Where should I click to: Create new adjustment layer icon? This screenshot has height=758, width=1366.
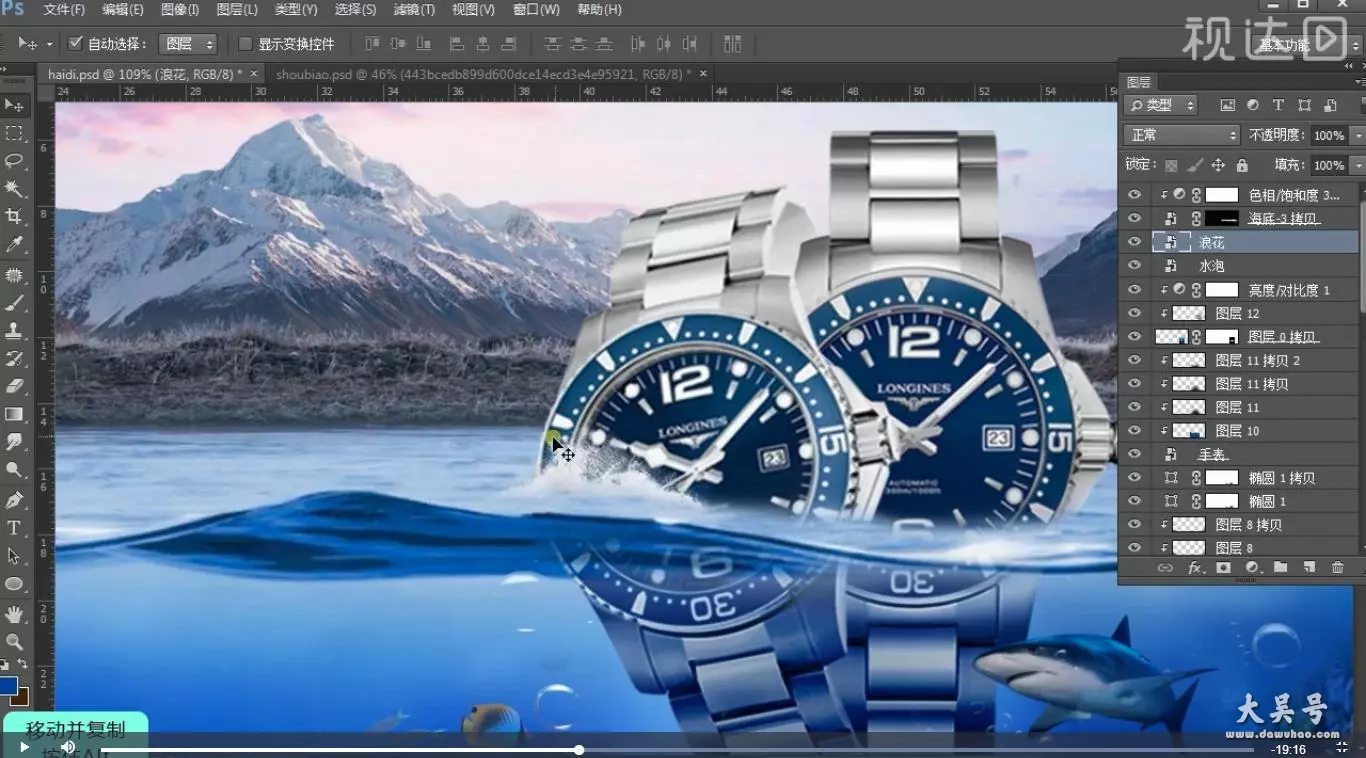click(1252, 568)
